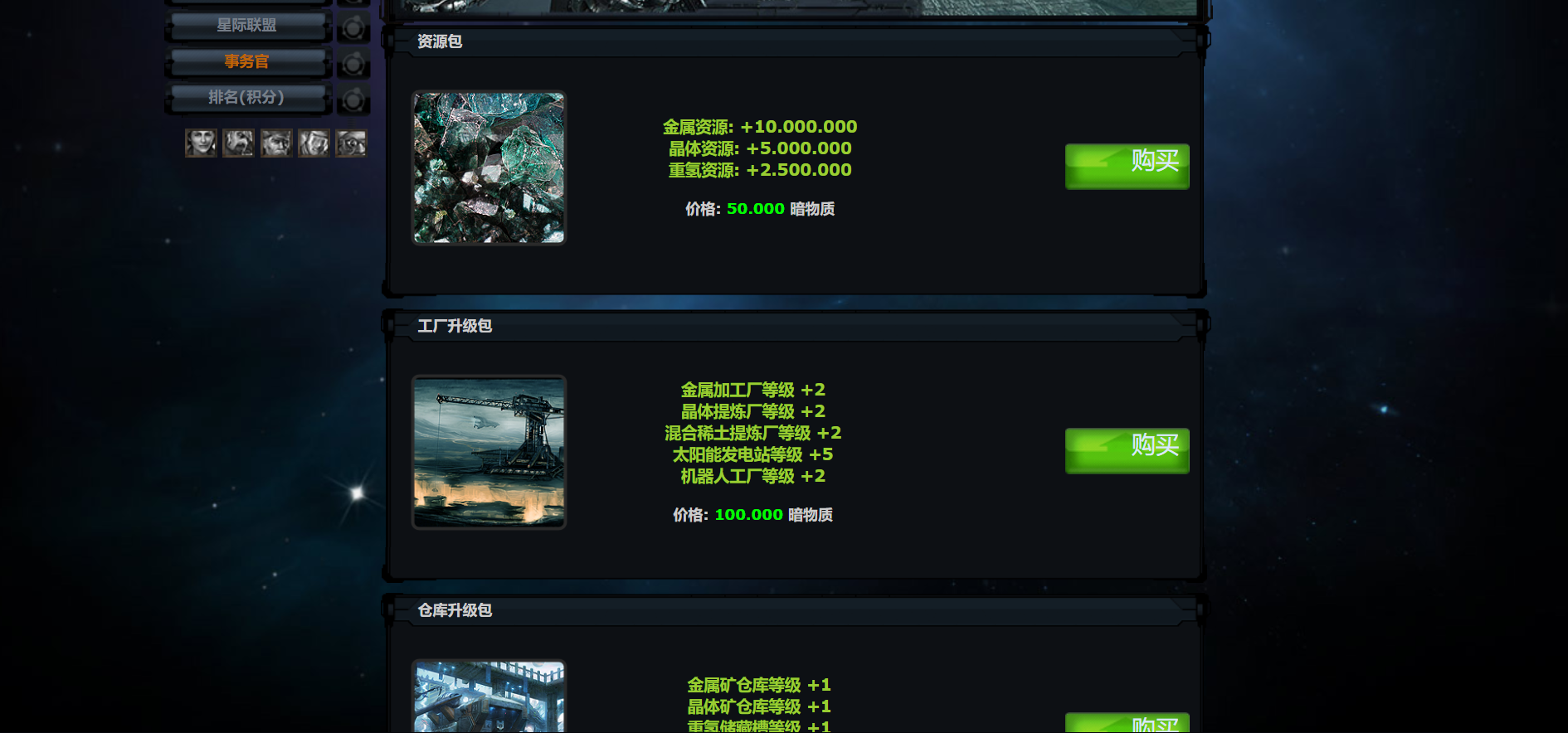Click the round icon next to 事务官
This screenshot has height=733, width=1568.
tap(353, 64)
